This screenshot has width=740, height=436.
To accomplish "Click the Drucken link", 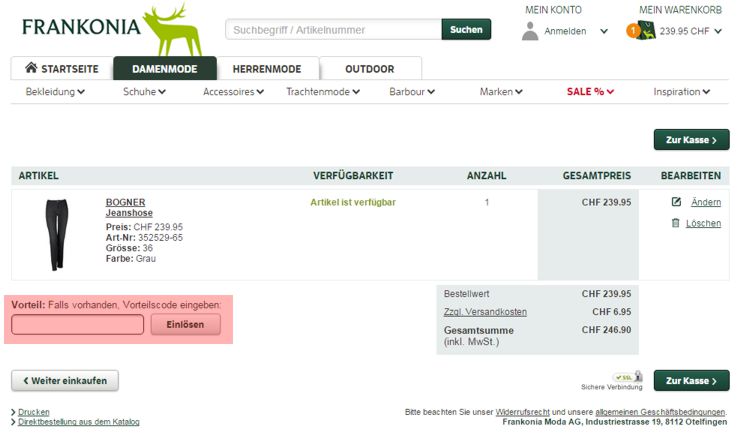I will click(x=34, y=412).
